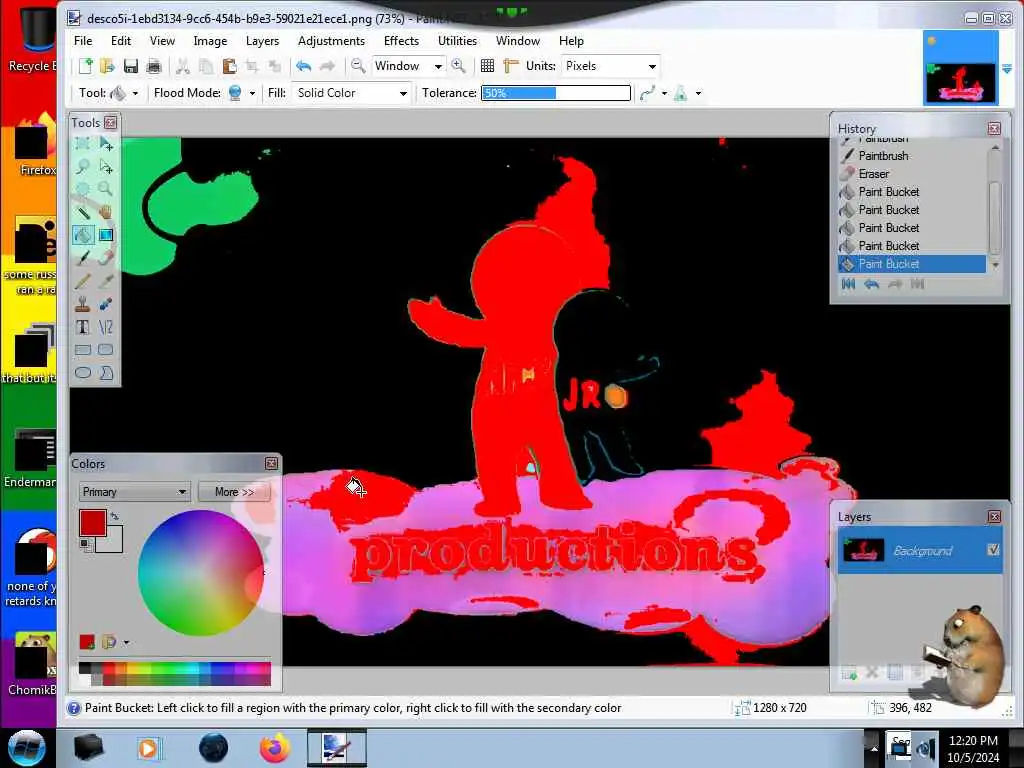1024x768 pixels.
Task: Select the Ellipse shape tool
Action: [82, 373]
